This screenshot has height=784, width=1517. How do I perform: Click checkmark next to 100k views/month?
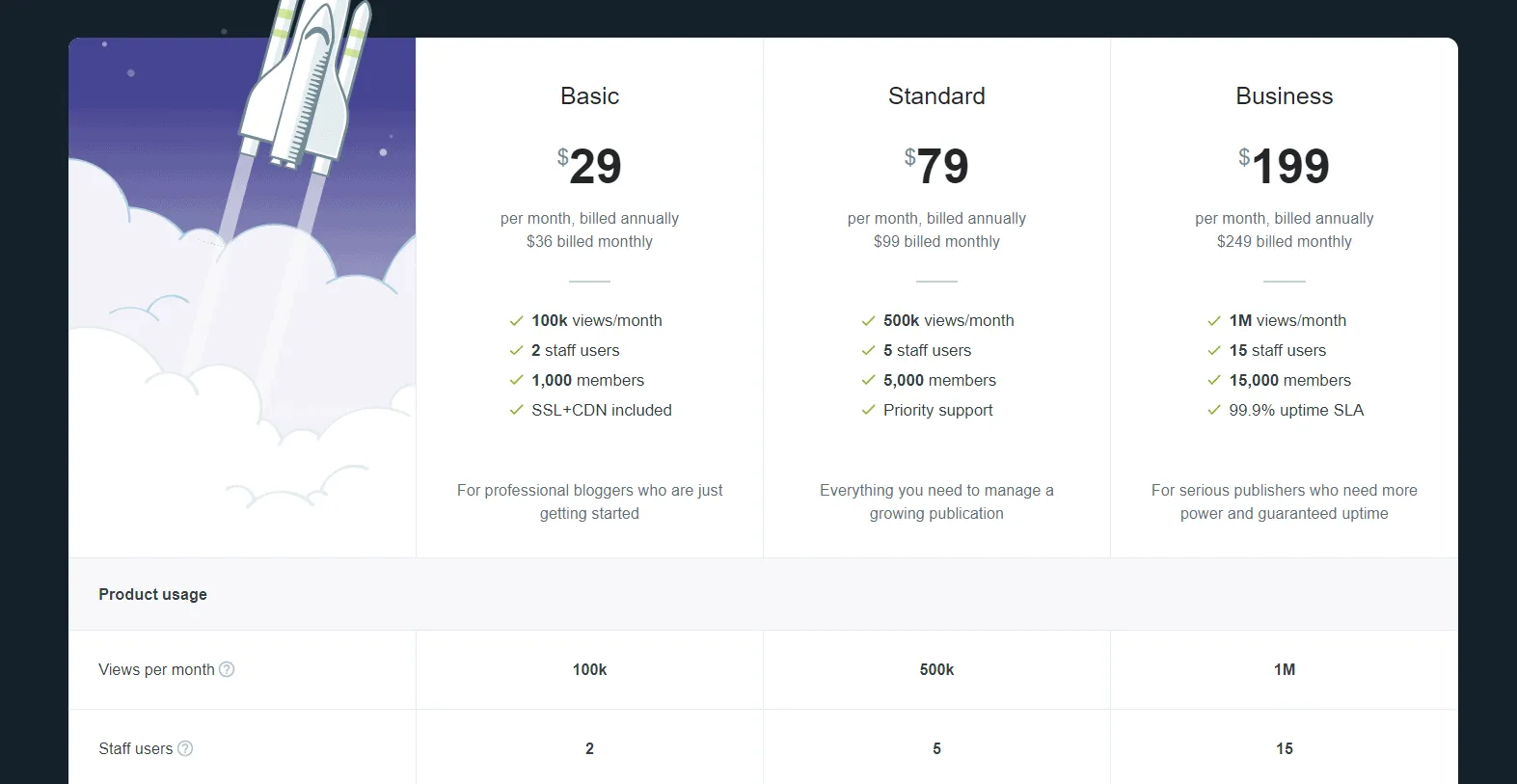516,321
